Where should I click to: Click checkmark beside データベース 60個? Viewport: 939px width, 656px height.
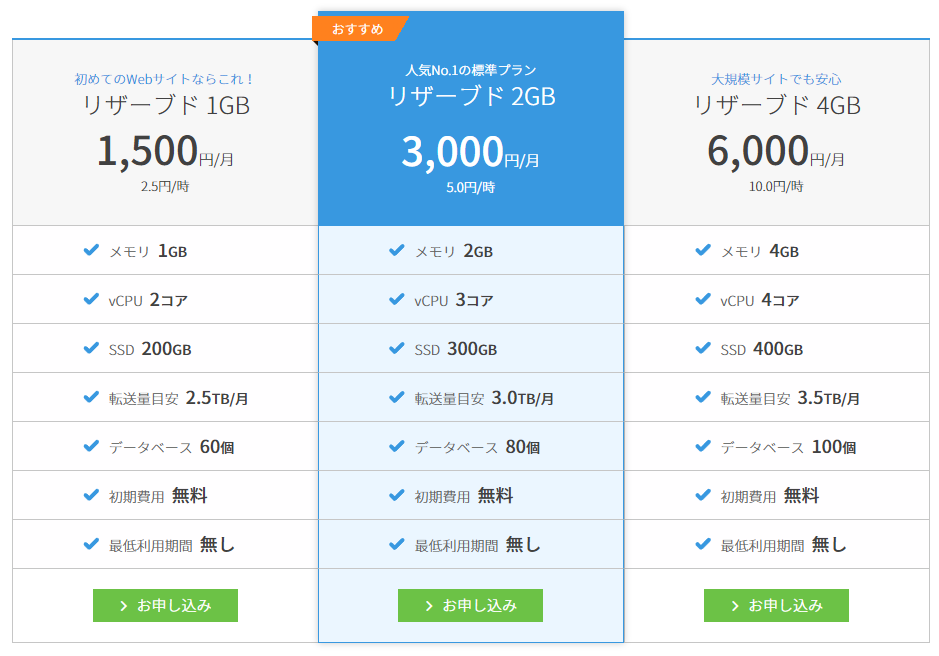point(91,446)
